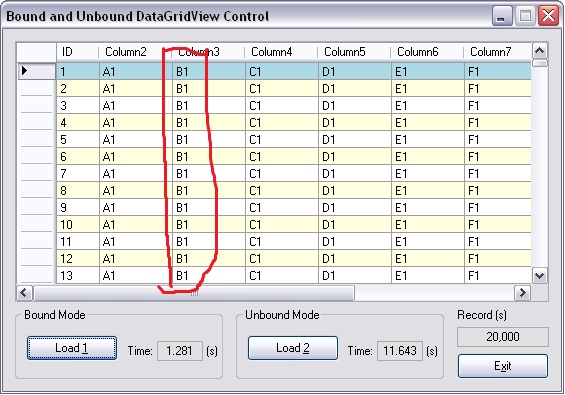Image resolution: width=565 pixels, height=395 pixels.
Task: Select ID cell 7
Action: coord(78,173)
